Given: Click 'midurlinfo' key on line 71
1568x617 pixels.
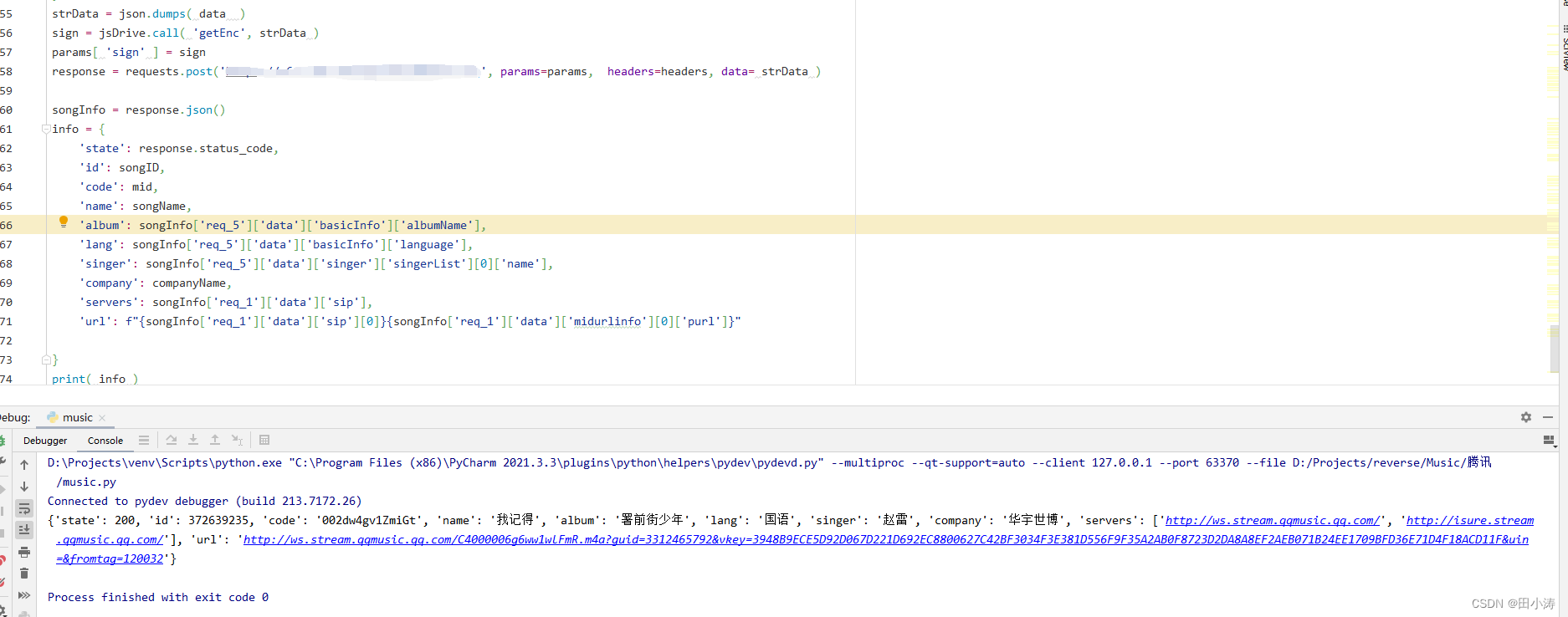Looking at the screenshot, I should point(607,321).
